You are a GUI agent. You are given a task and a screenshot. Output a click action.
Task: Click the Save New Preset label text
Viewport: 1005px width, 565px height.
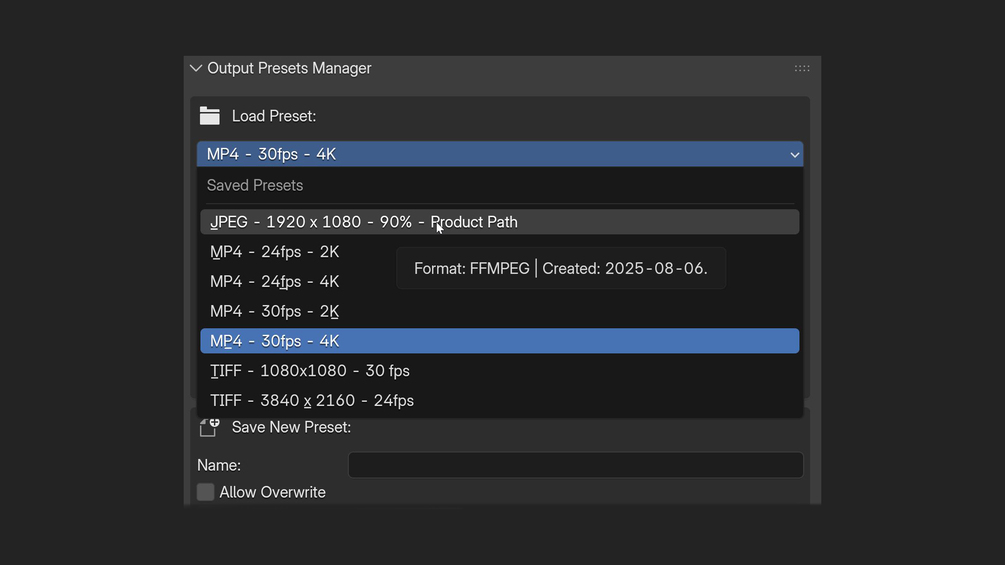(291, 428)
